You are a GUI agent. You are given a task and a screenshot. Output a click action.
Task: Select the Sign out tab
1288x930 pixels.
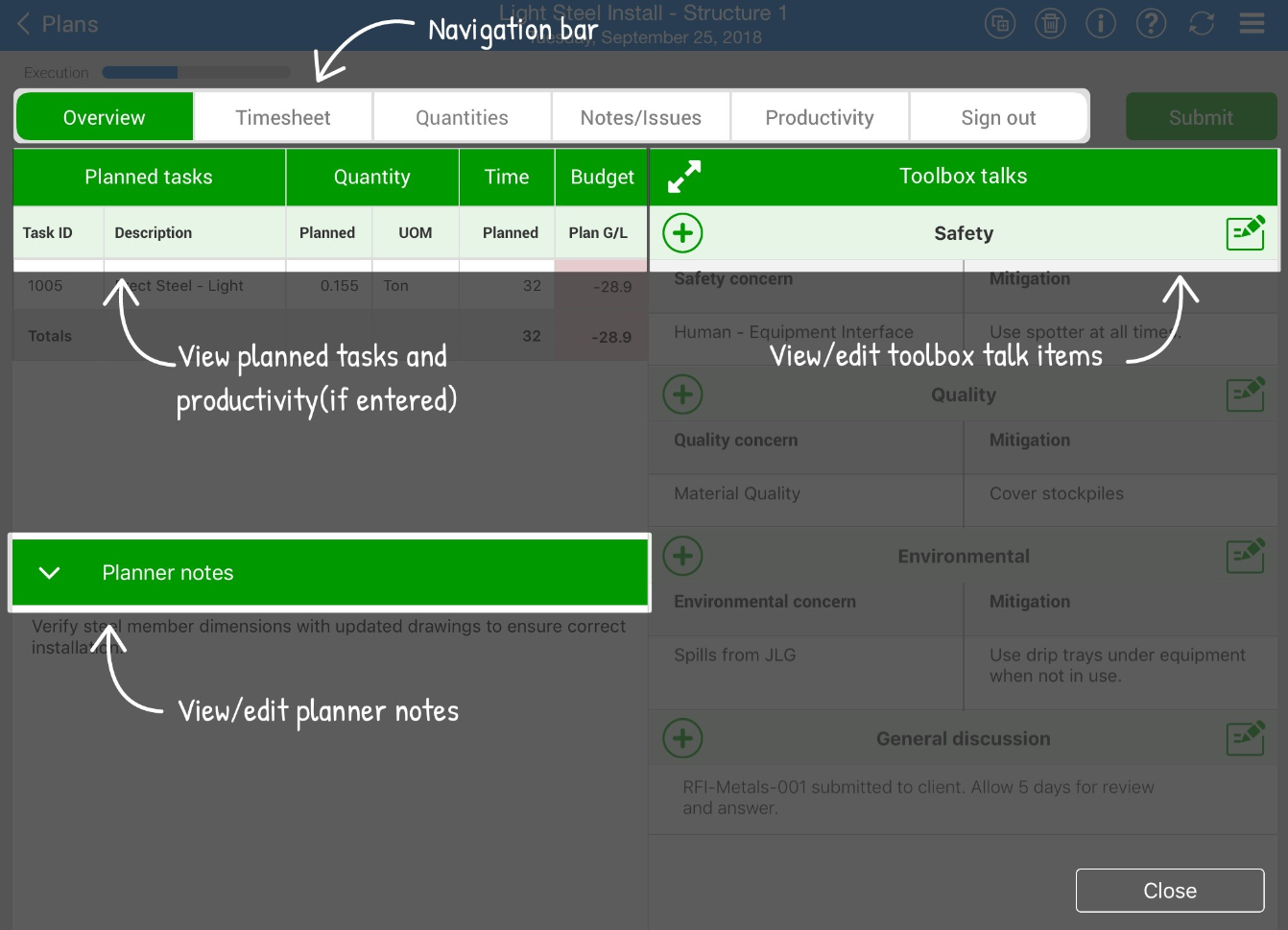pyautogui.click(x=998, y=117)
